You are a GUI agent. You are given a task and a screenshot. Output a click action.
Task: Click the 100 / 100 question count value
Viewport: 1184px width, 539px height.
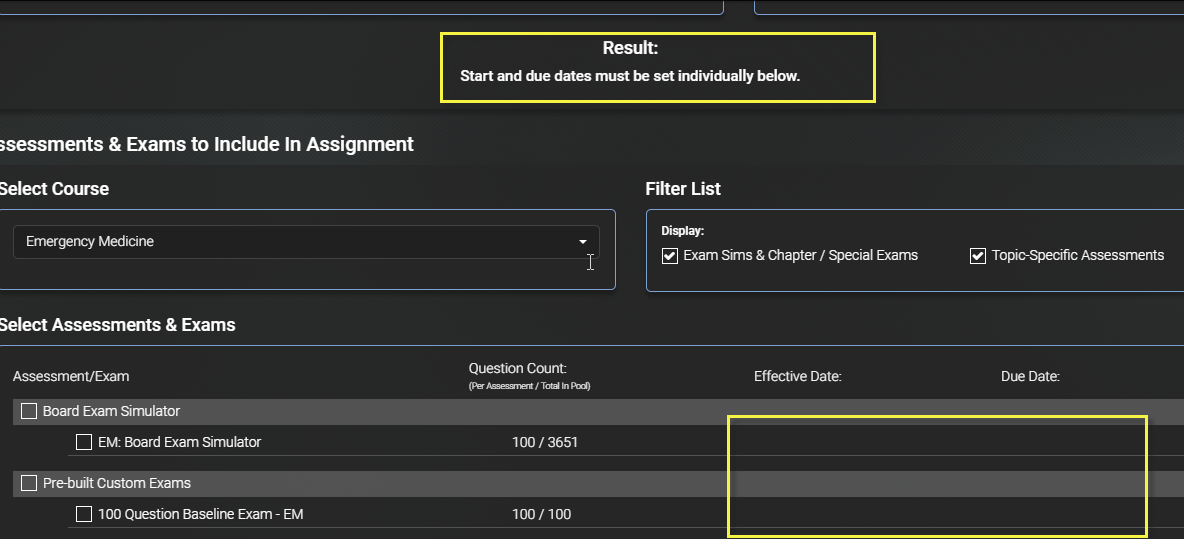[541, 514]
